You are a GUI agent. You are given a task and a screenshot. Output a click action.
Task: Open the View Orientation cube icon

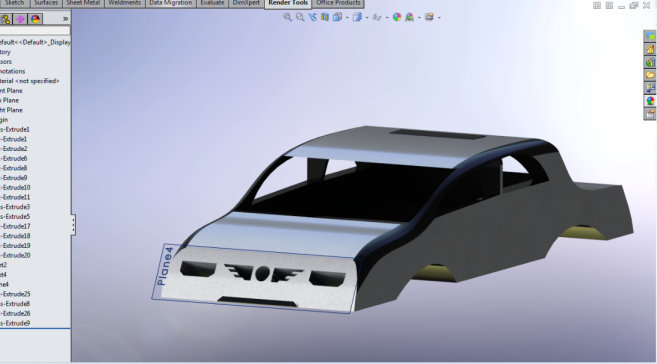click(337, 17)
